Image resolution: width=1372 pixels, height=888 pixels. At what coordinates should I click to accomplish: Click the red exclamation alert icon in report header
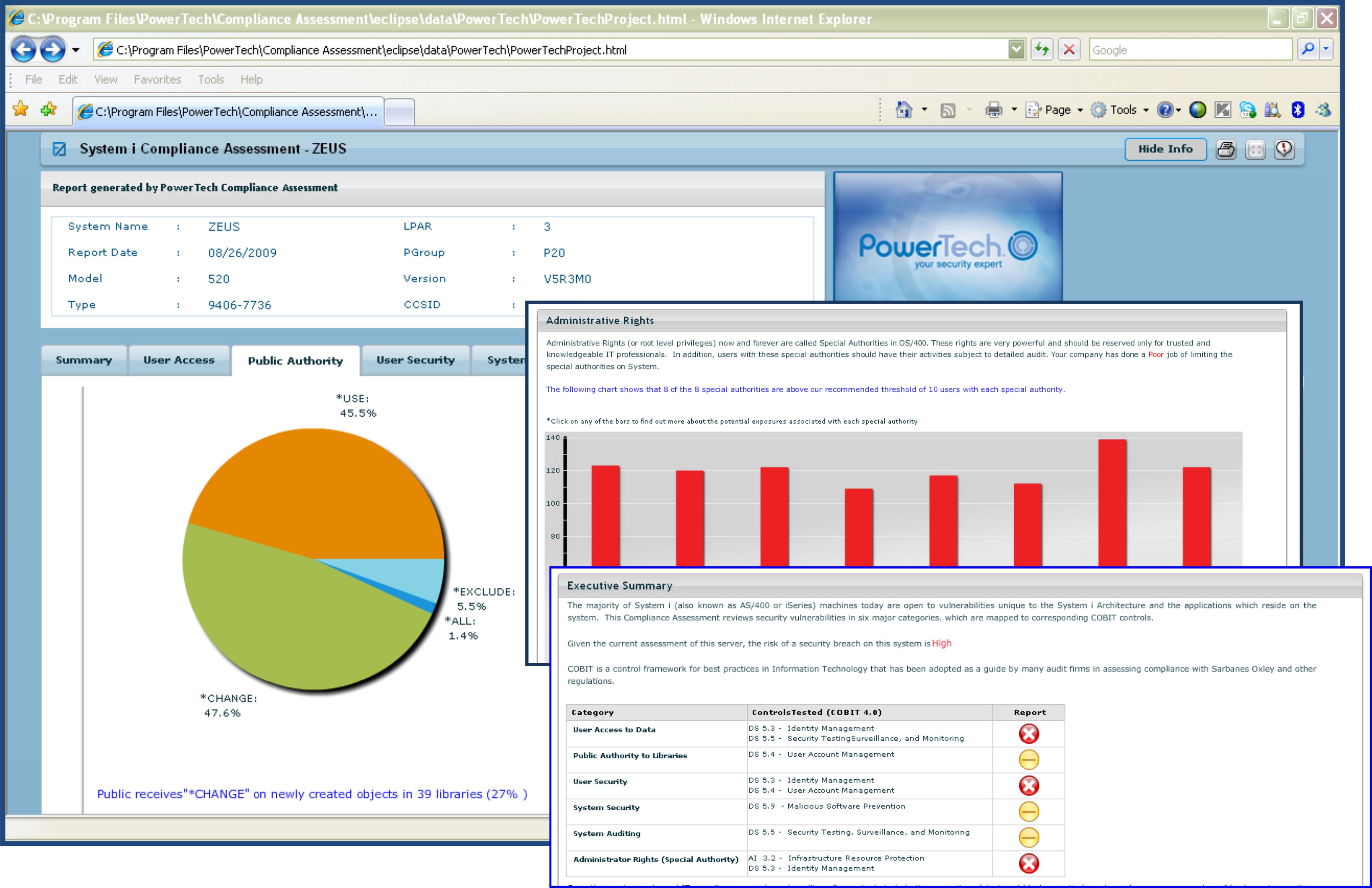pyautogui.click(x=1284, y=149)
